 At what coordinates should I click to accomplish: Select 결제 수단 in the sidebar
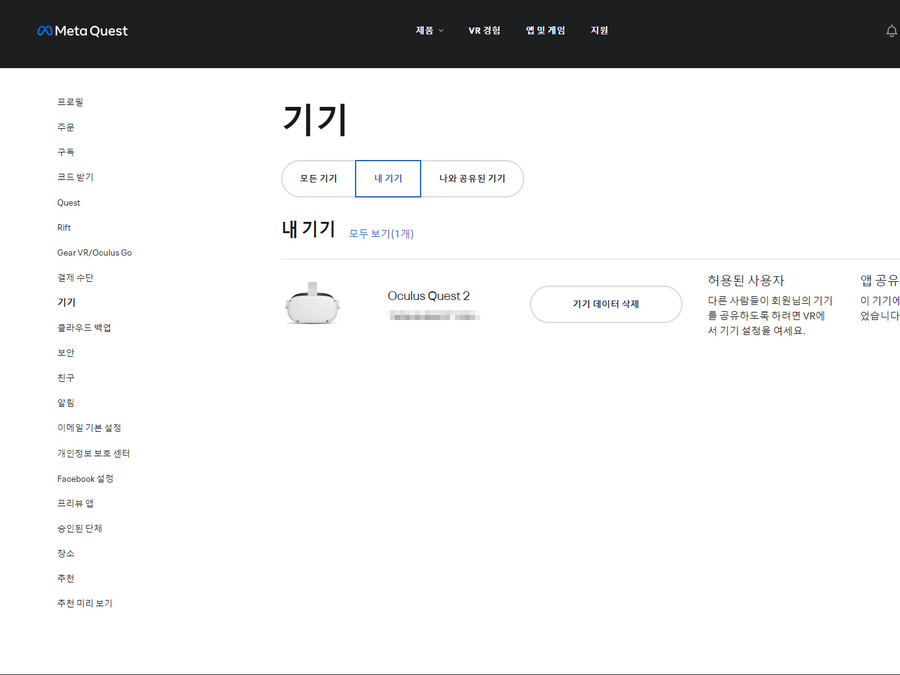coord(75,278)
